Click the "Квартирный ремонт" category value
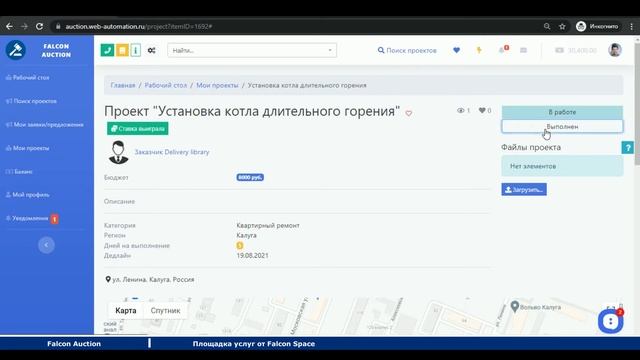Viewport: 640px width, 360px height. (x=268, y=225)
